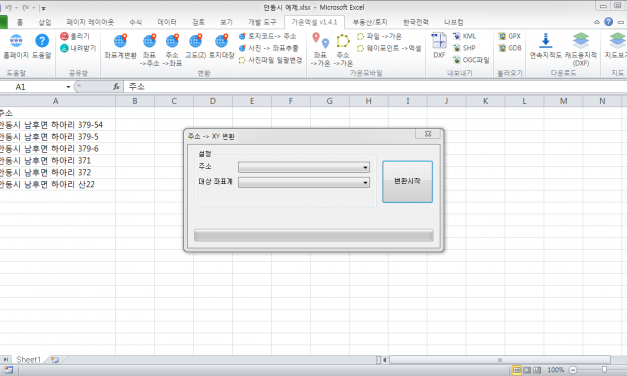Open the 주소 dropdown in the dialog
Image resolution: width=627 pixels, height=376 pixels.
[x=304, y=167]
